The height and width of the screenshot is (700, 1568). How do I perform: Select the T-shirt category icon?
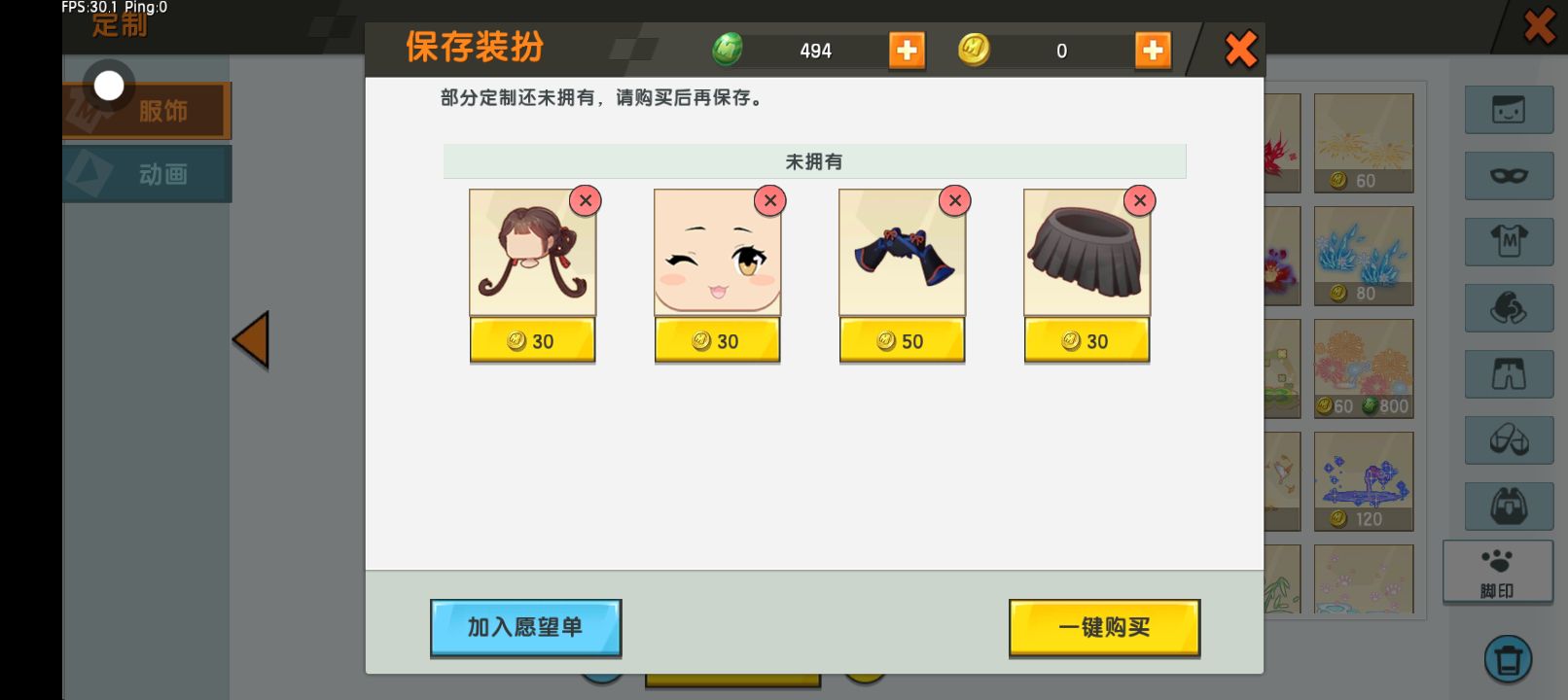tap(1509, 241)
